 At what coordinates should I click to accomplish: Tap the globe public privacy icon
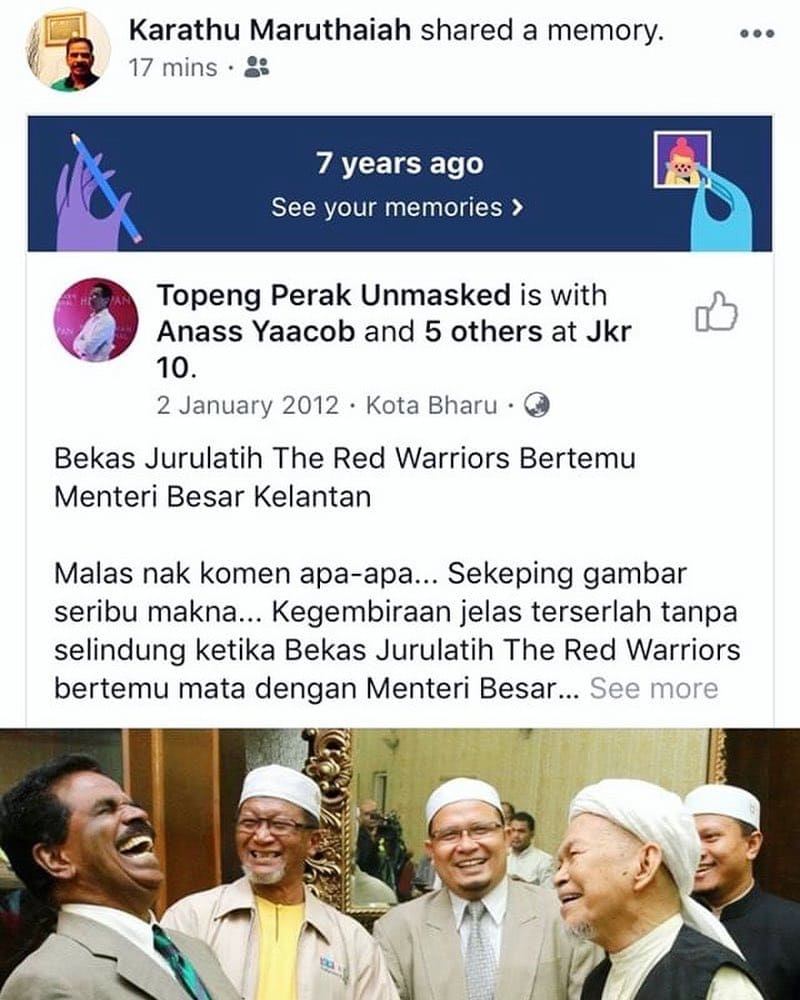pos(537,405)
